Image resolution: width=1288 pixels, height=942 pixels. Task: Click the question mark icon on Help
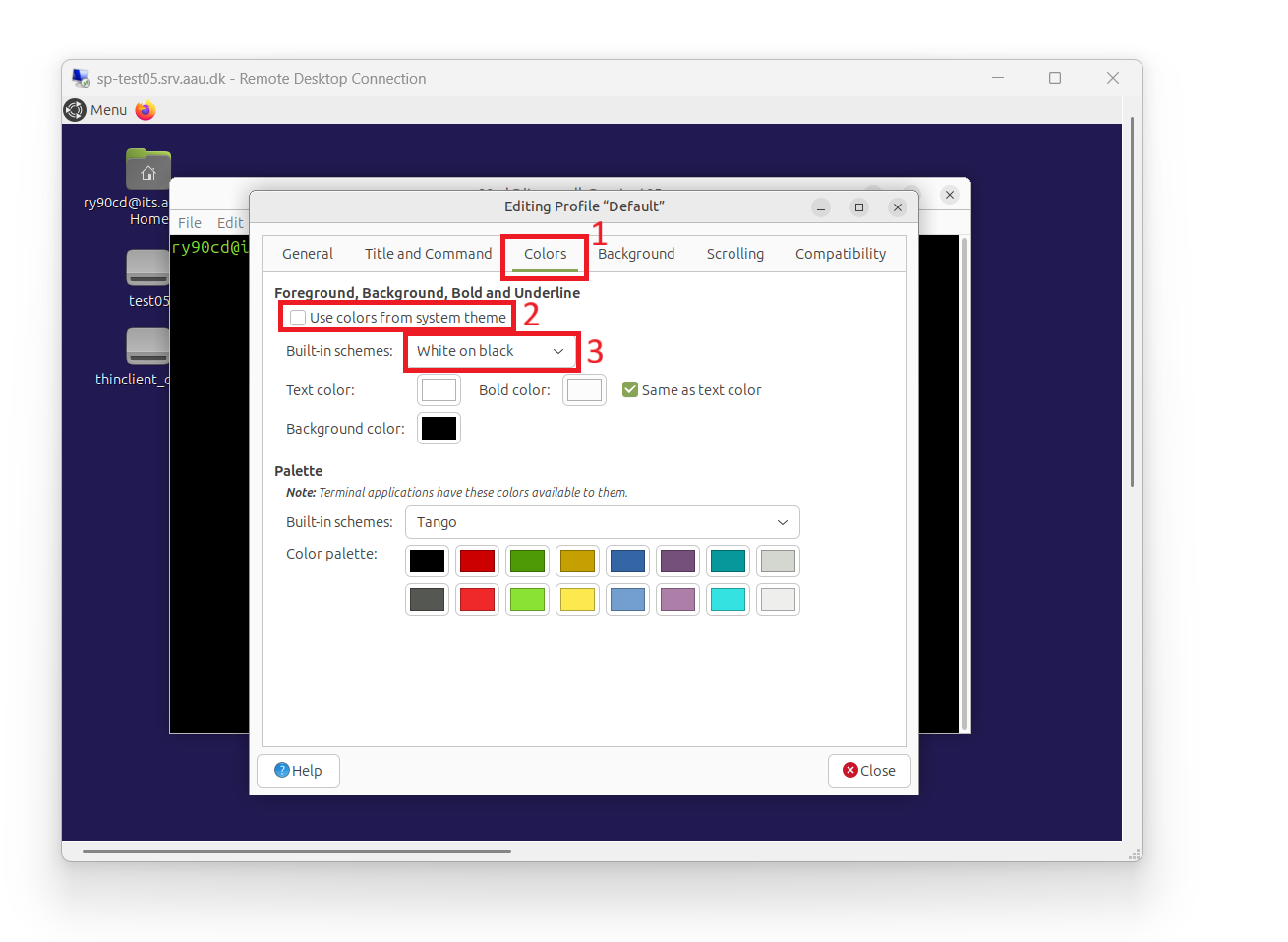point(282,770)
